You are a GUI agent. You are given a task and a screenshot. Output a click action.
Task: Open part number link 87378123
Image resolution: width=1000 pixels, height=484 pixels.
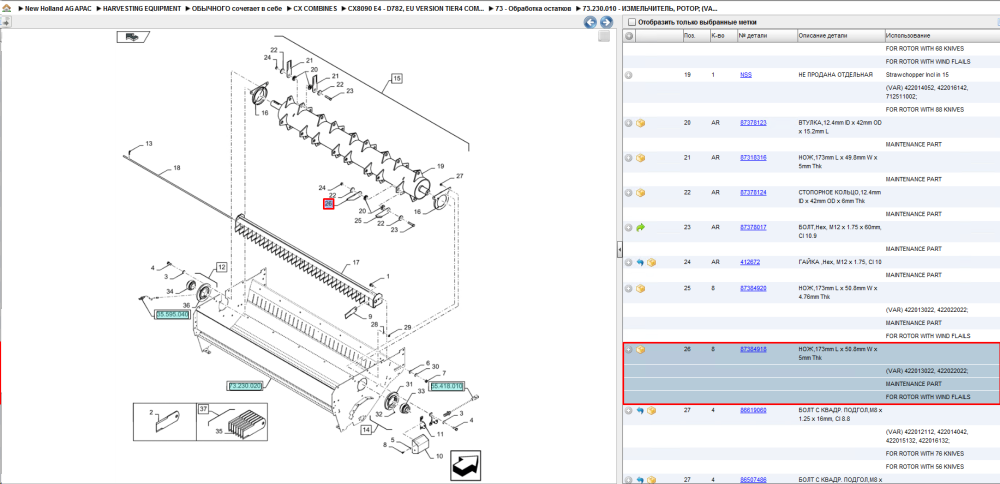point(753,122)
